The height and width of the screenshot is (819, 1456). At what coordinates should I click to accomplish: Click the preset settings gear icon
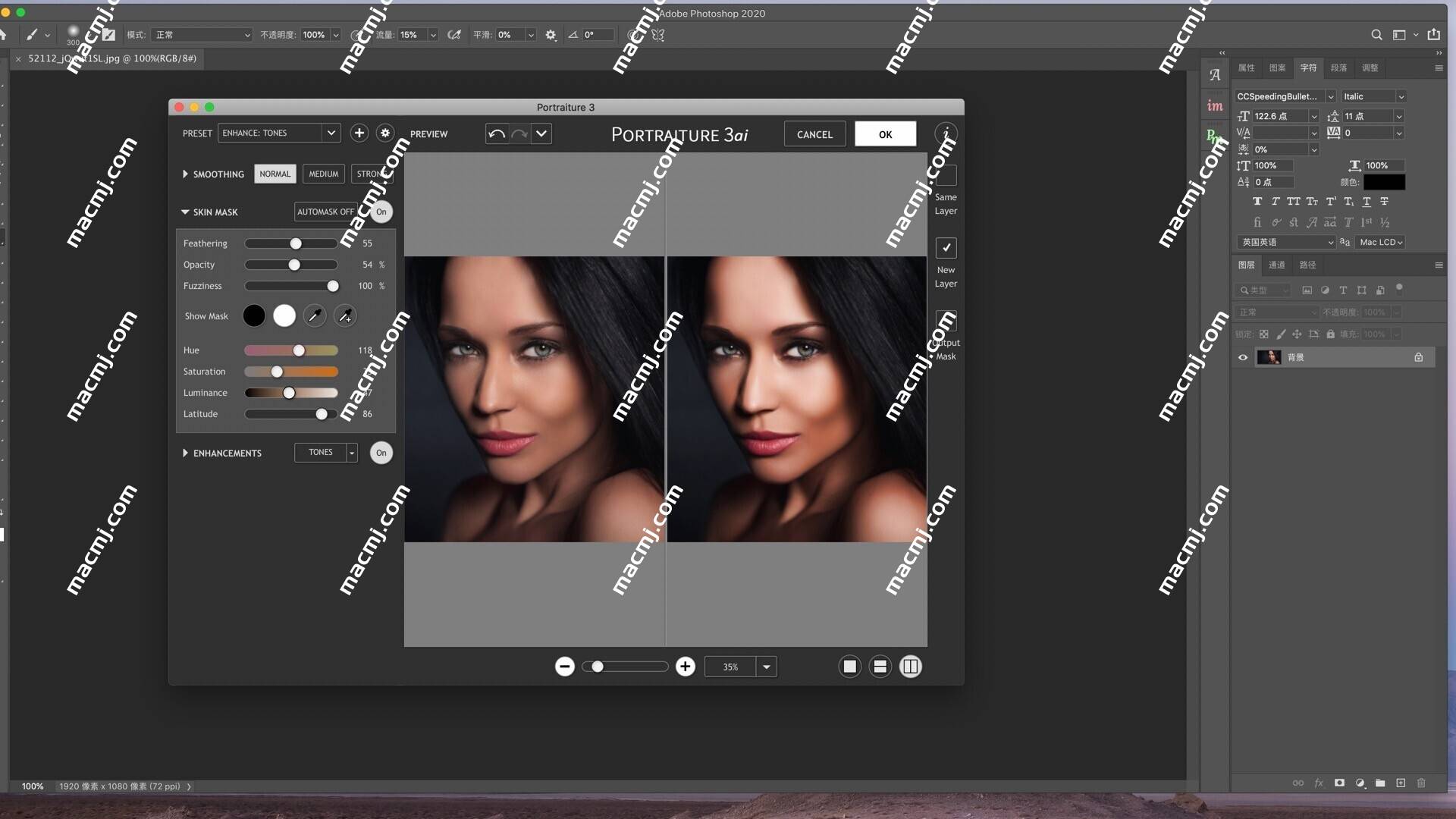(385, 133)
